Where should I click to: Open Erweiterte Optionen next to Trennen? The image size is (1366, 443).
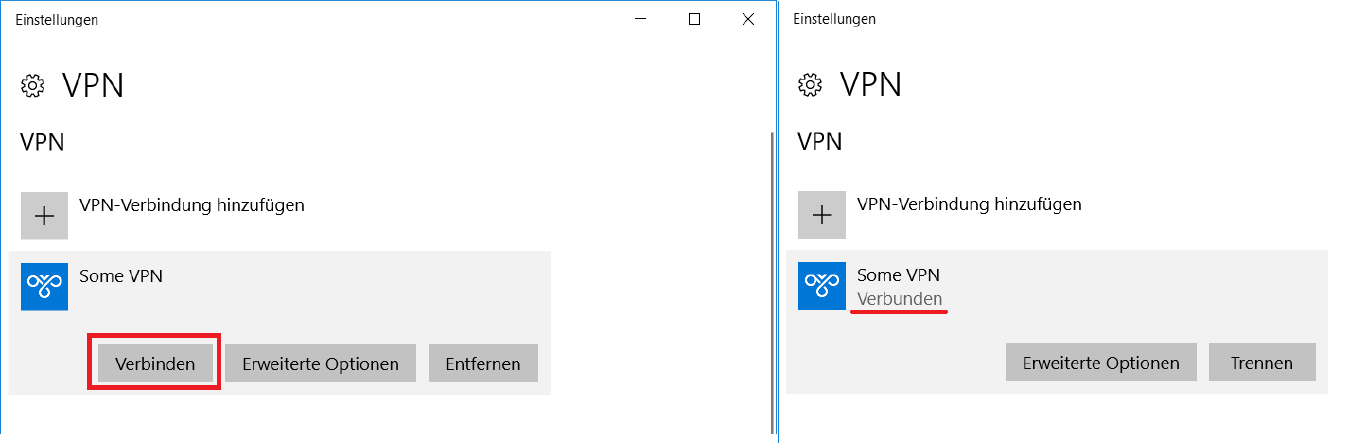click(1101, 363)
